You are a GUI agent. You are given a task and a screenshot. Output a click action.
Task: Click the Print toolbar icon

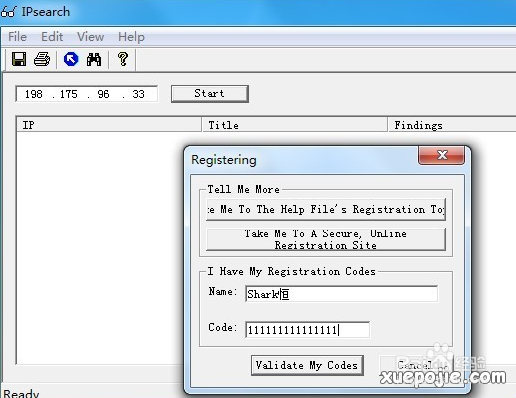pyautogui.click(x=42, y=59)
